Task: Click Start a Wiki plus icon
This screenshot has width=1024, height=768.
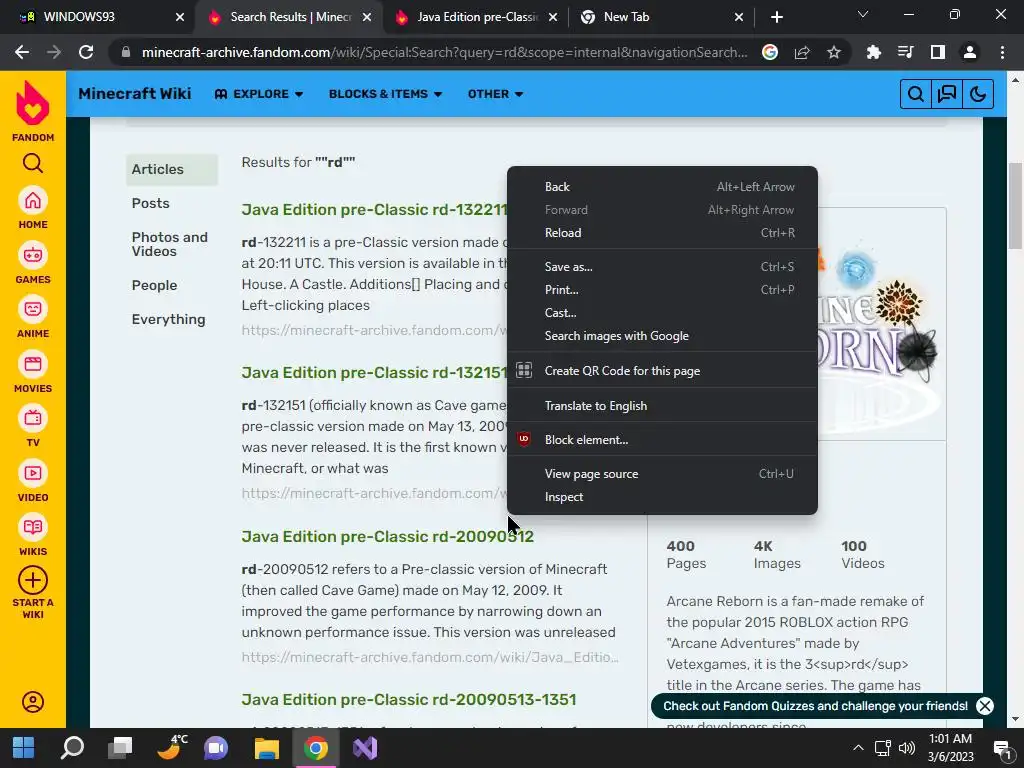Action: [33, 580]
